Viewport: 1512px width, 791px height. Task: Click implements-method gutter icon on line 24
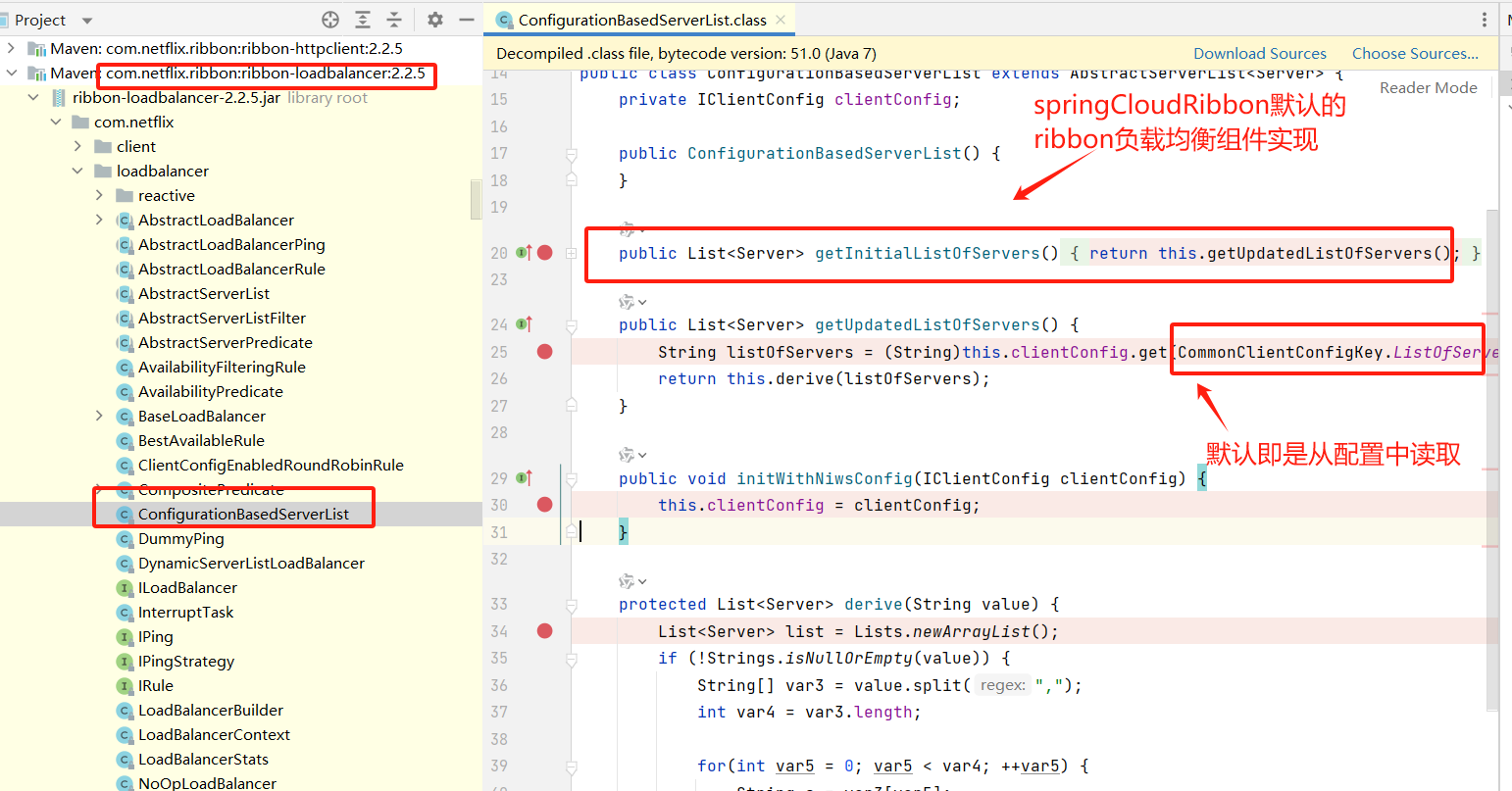(x=524, y=323)
